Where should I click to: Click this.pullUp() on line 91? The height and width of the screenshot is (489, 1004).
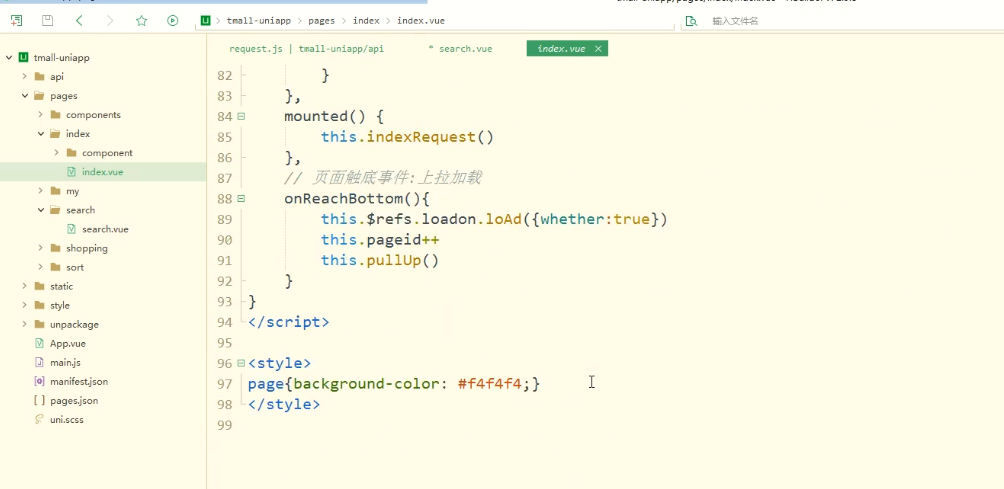(x=380, y=261)
